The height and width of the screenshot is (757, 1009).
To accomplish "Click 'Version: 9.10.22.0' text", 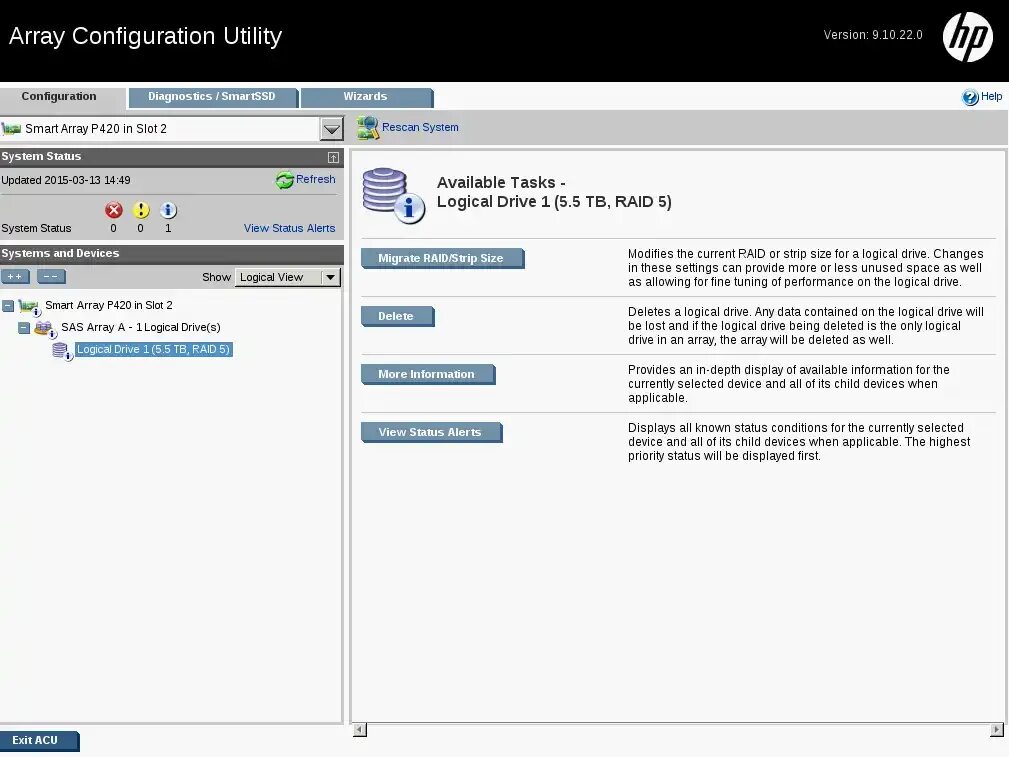I will pos(873,35).
